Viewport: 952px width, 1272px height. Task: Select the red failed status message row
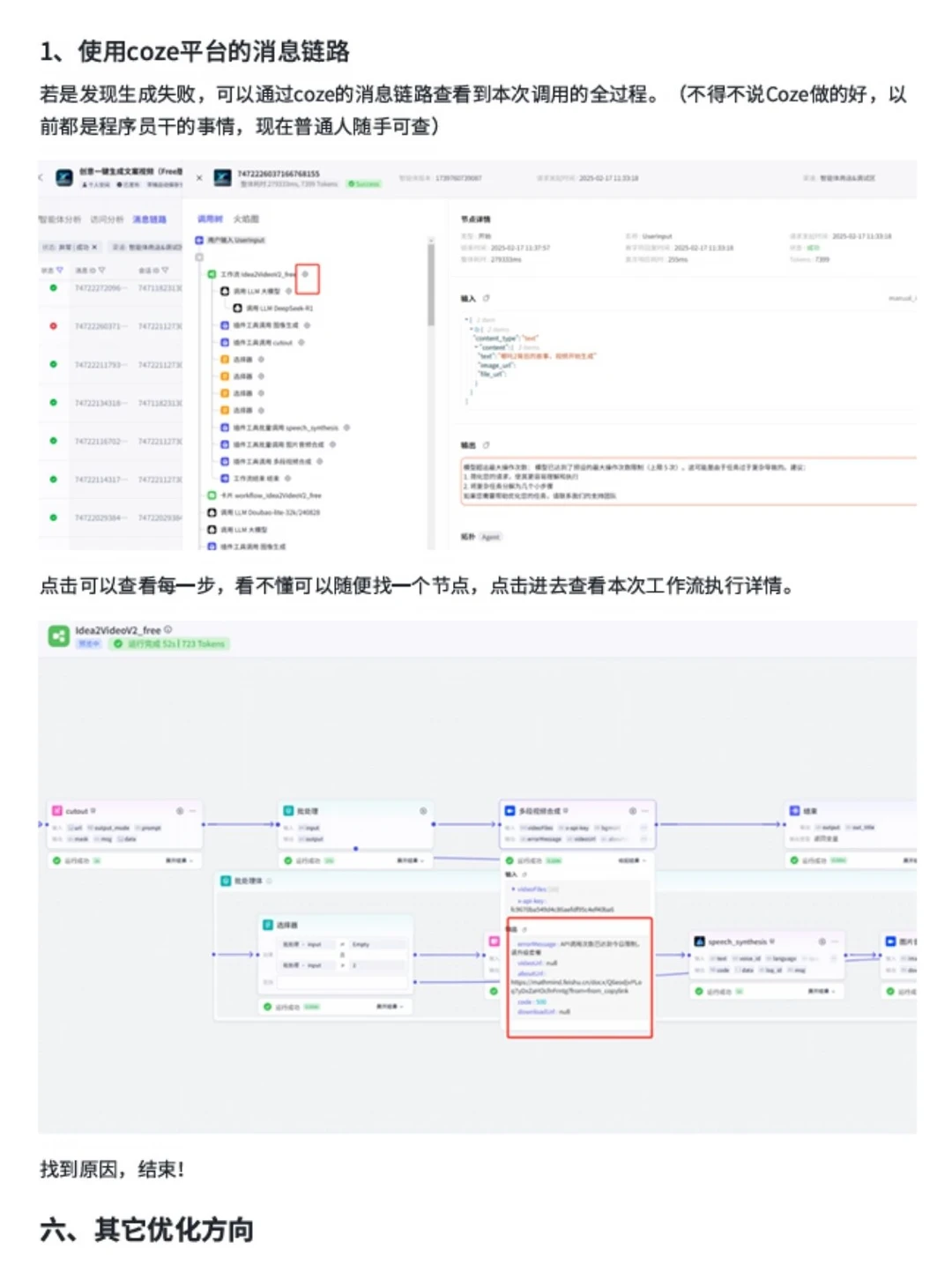110,326
